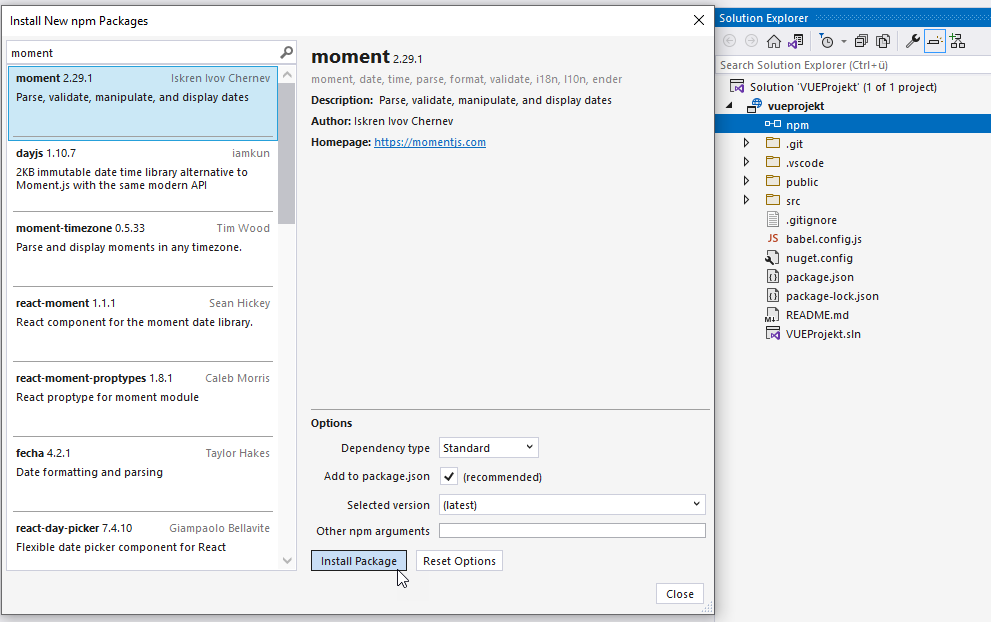Toggle the Add to package.json checkbox
Viewport: 991px width, 622px height.
[x=449, y=477]
